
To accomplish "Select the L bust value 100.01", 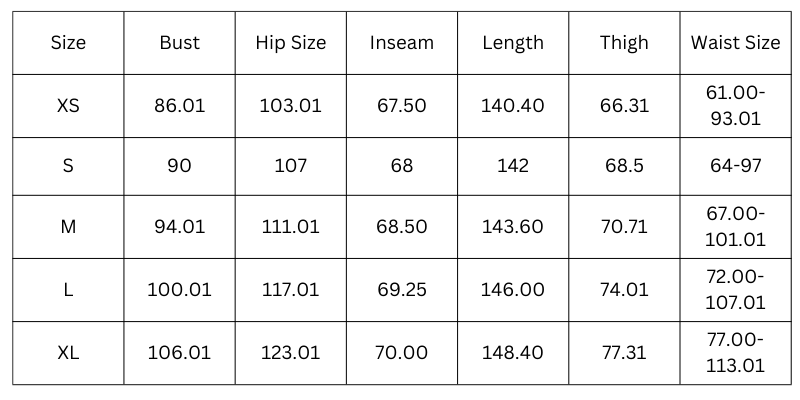I will tap(180, 289).
